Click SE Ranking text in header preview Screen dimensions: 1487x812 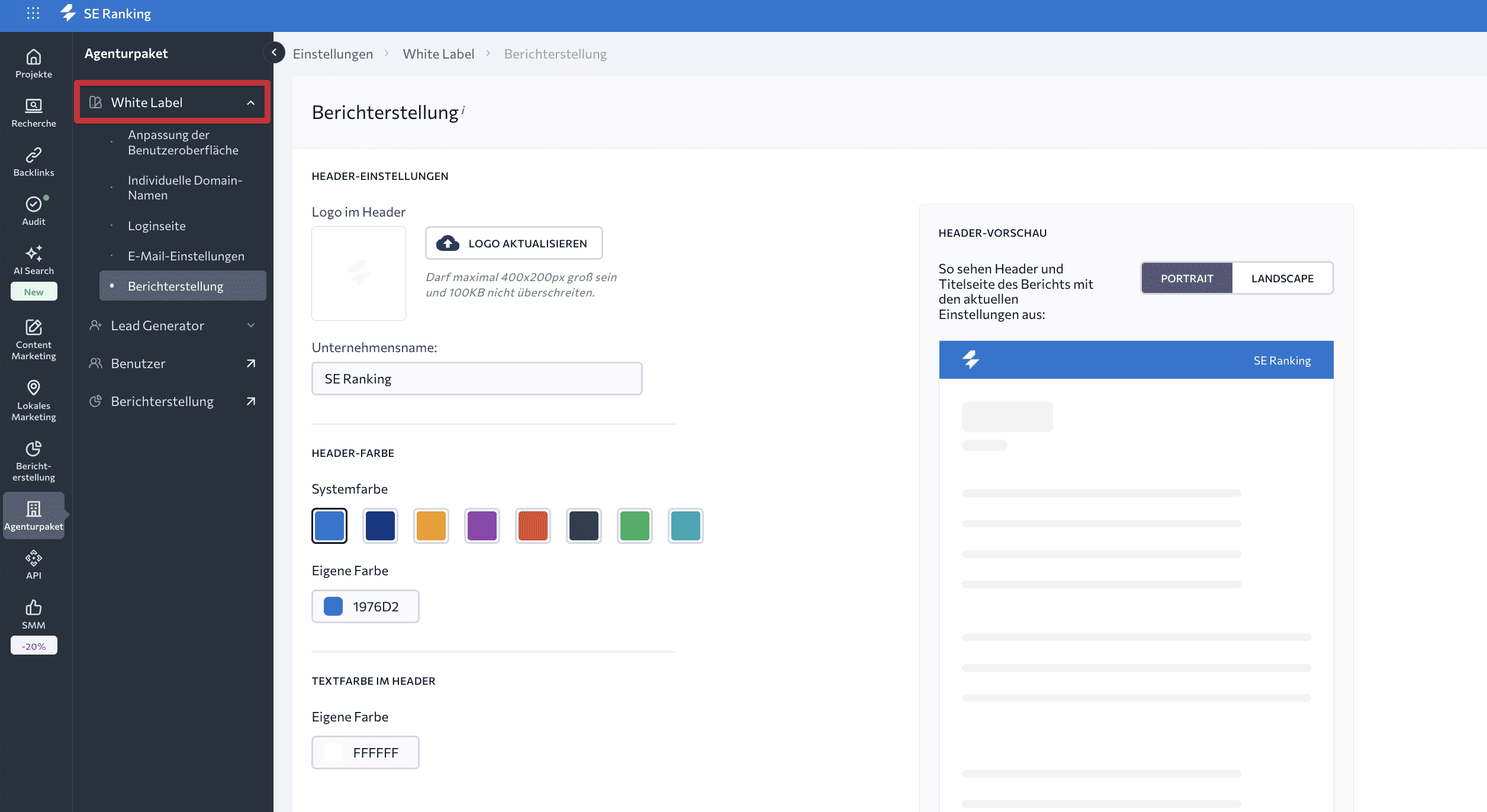(1282, 360)
